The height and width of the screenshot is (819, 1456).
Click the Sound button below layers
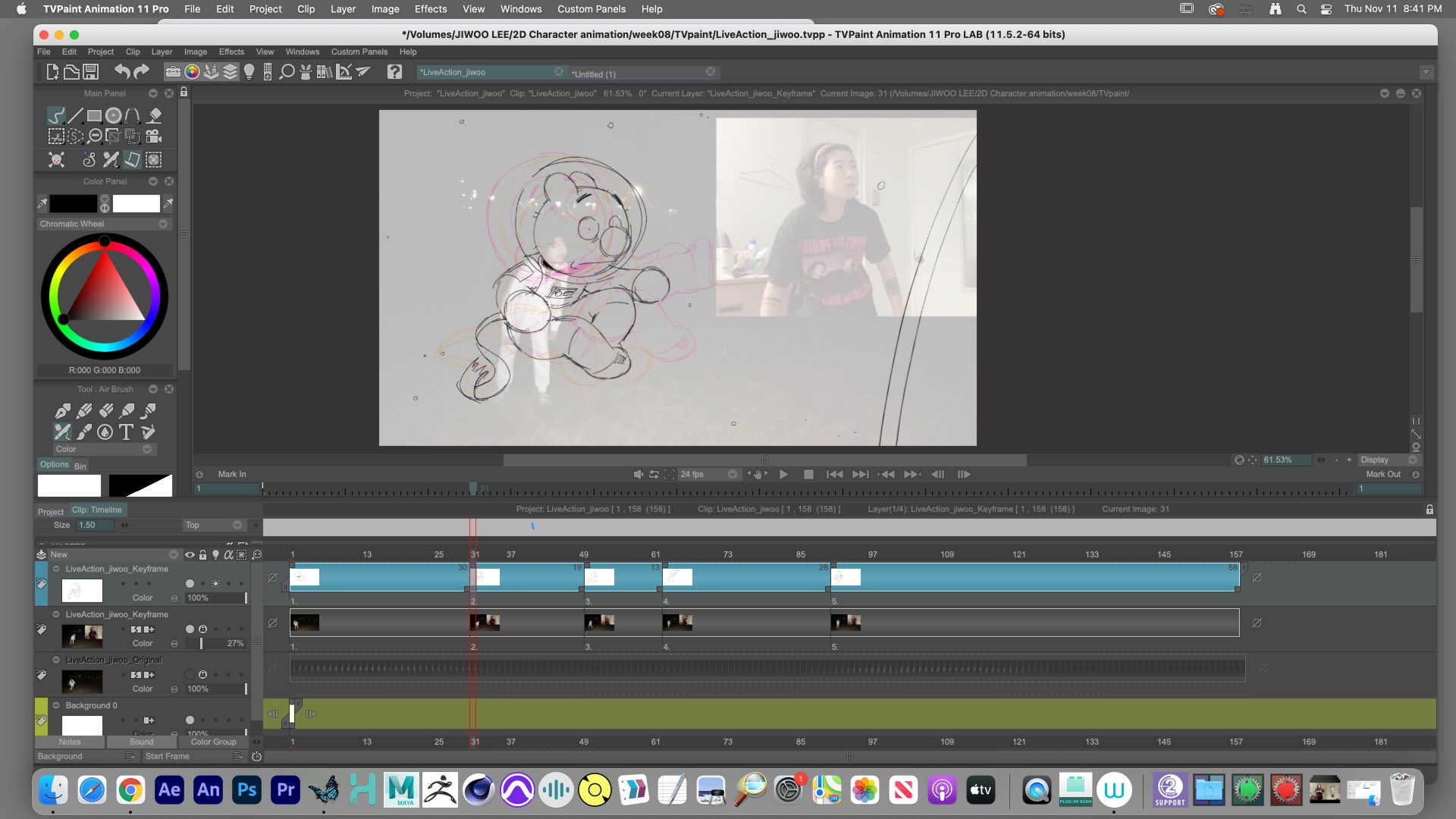click(141, 742)
